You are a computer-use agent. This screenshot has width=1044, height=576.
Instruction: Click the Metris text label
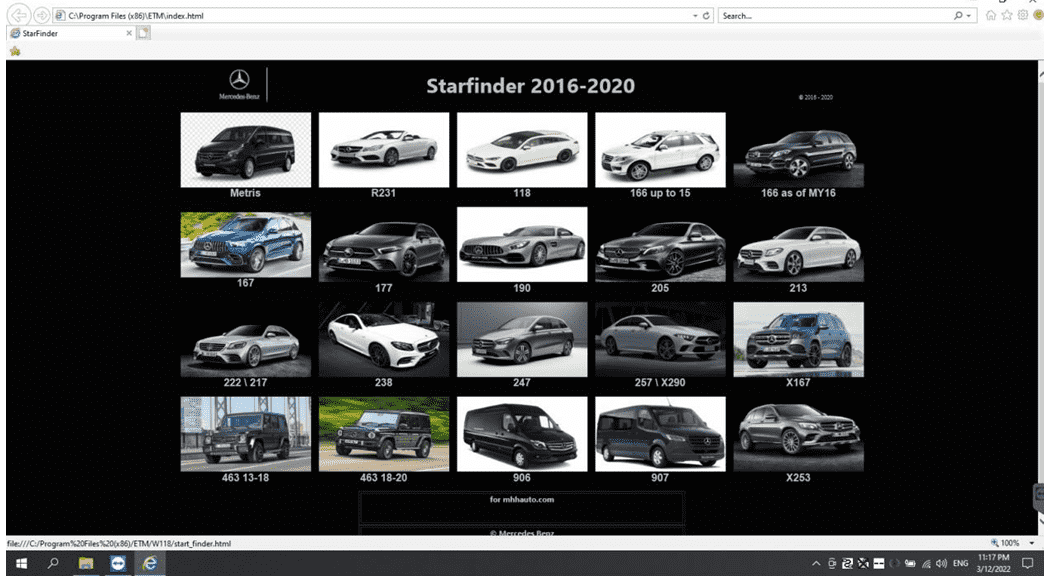point(246,193)
